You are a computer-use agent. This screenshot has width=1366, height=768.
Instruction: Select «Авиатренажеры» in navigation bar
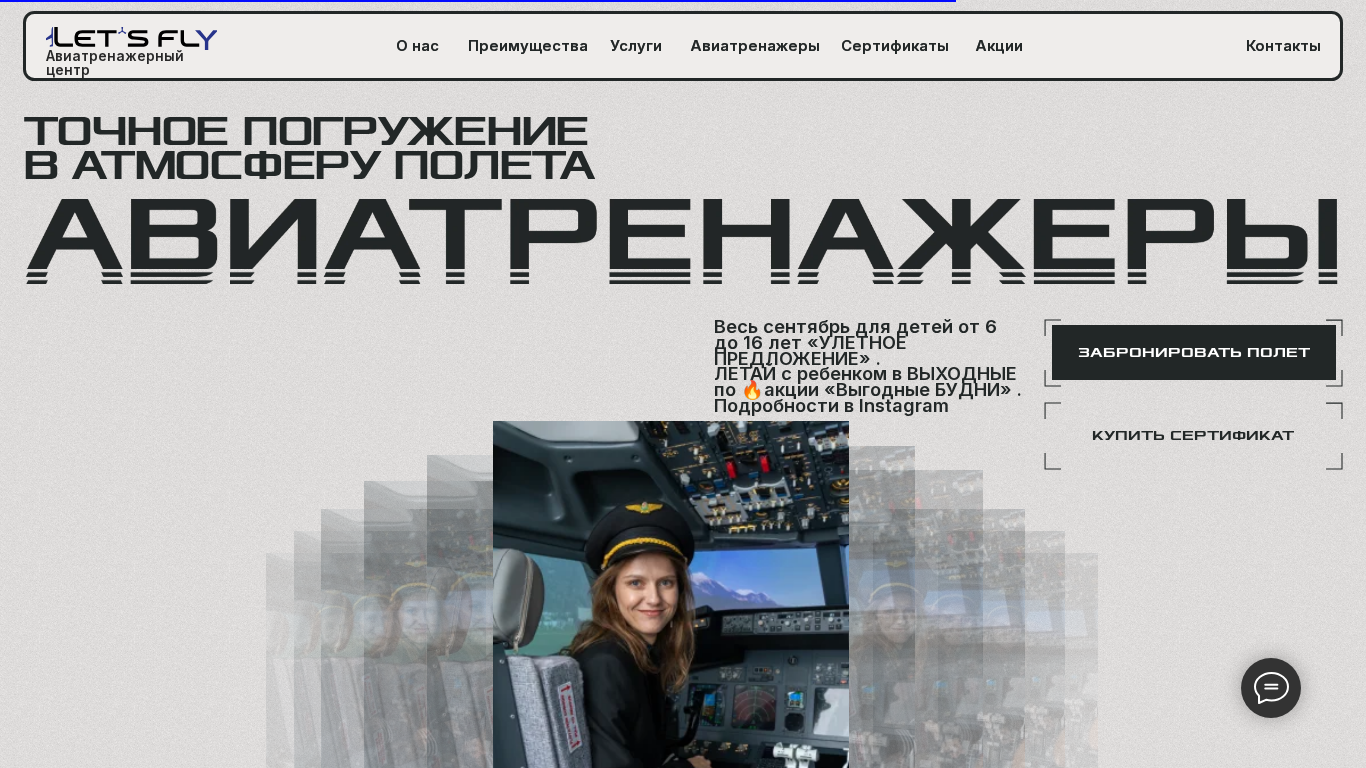(755, 46)
